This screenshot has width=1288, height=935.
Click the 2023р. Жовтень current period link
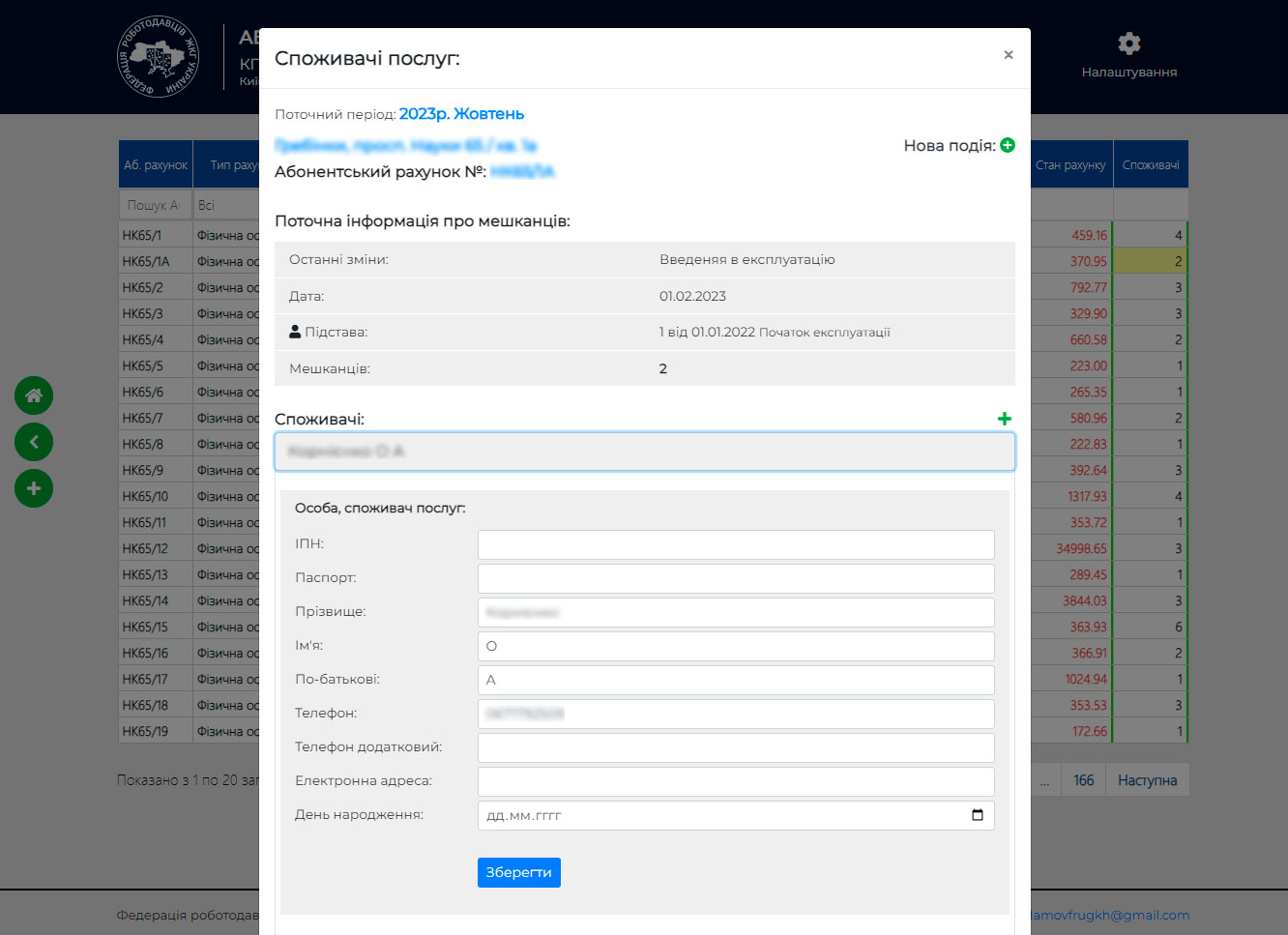tap(461, 114)
